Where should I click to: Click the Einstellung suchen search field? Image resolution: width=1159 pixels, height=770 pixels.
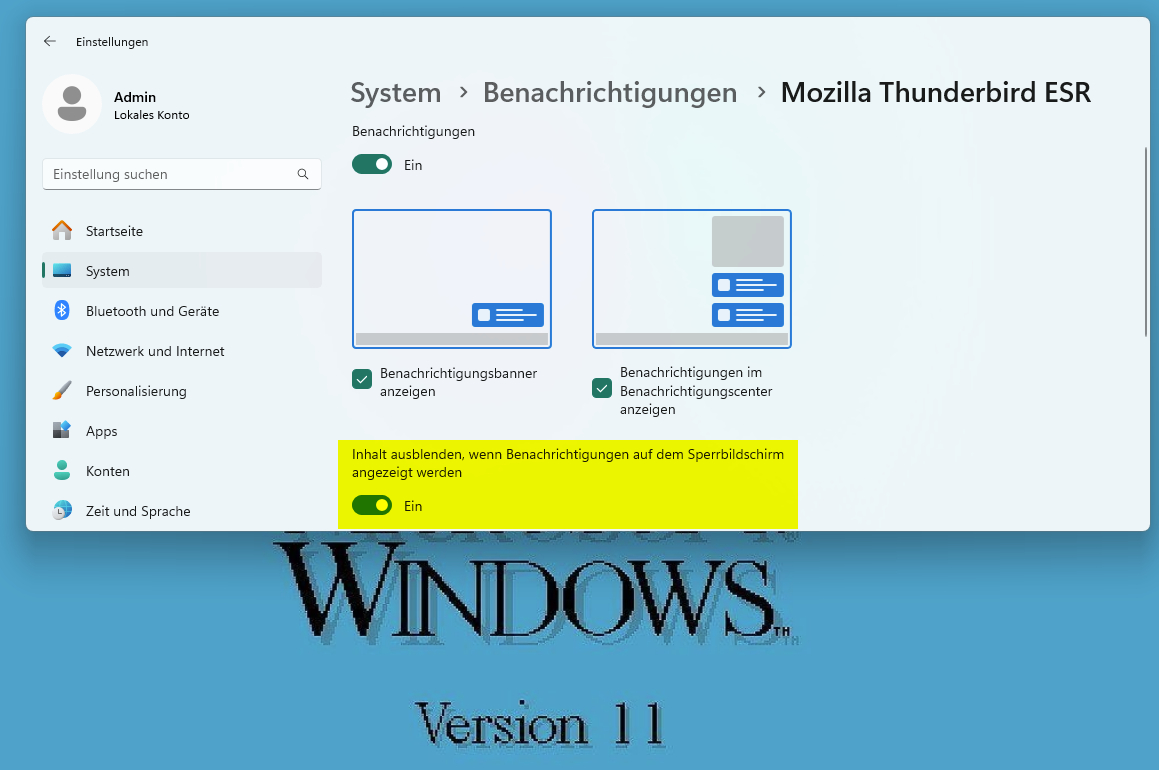click(x=182, y=174)
